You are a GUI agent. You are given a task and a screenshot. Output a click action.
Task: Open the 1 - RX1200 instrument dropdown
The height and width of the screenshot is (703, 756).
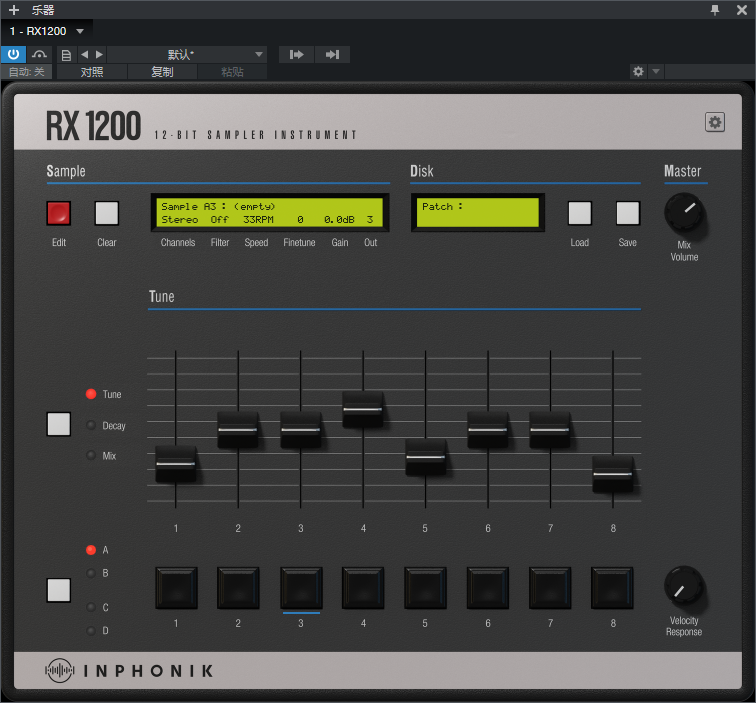tap(47, 31)
